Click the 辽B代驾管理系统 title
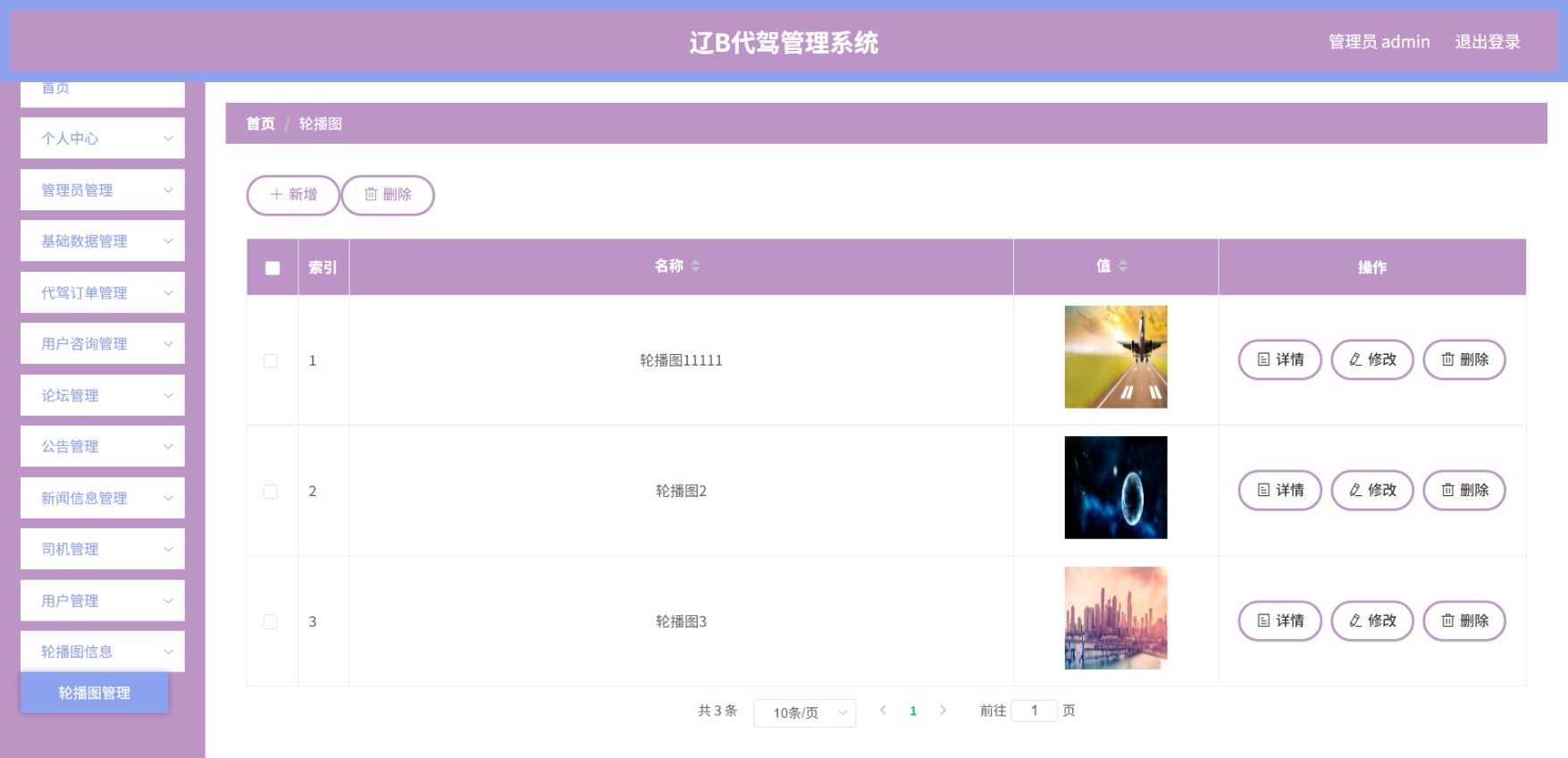1568x758 pixels. [x=784, y=42]
